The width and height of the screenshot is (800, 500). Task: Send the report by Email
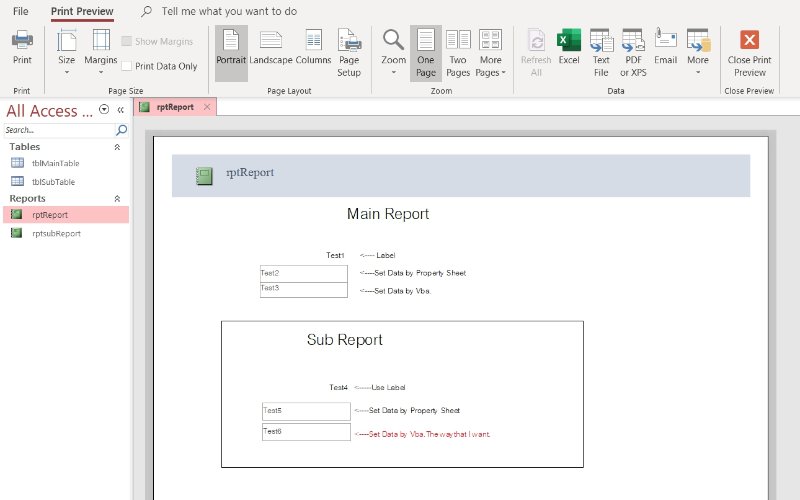(666, 47)
